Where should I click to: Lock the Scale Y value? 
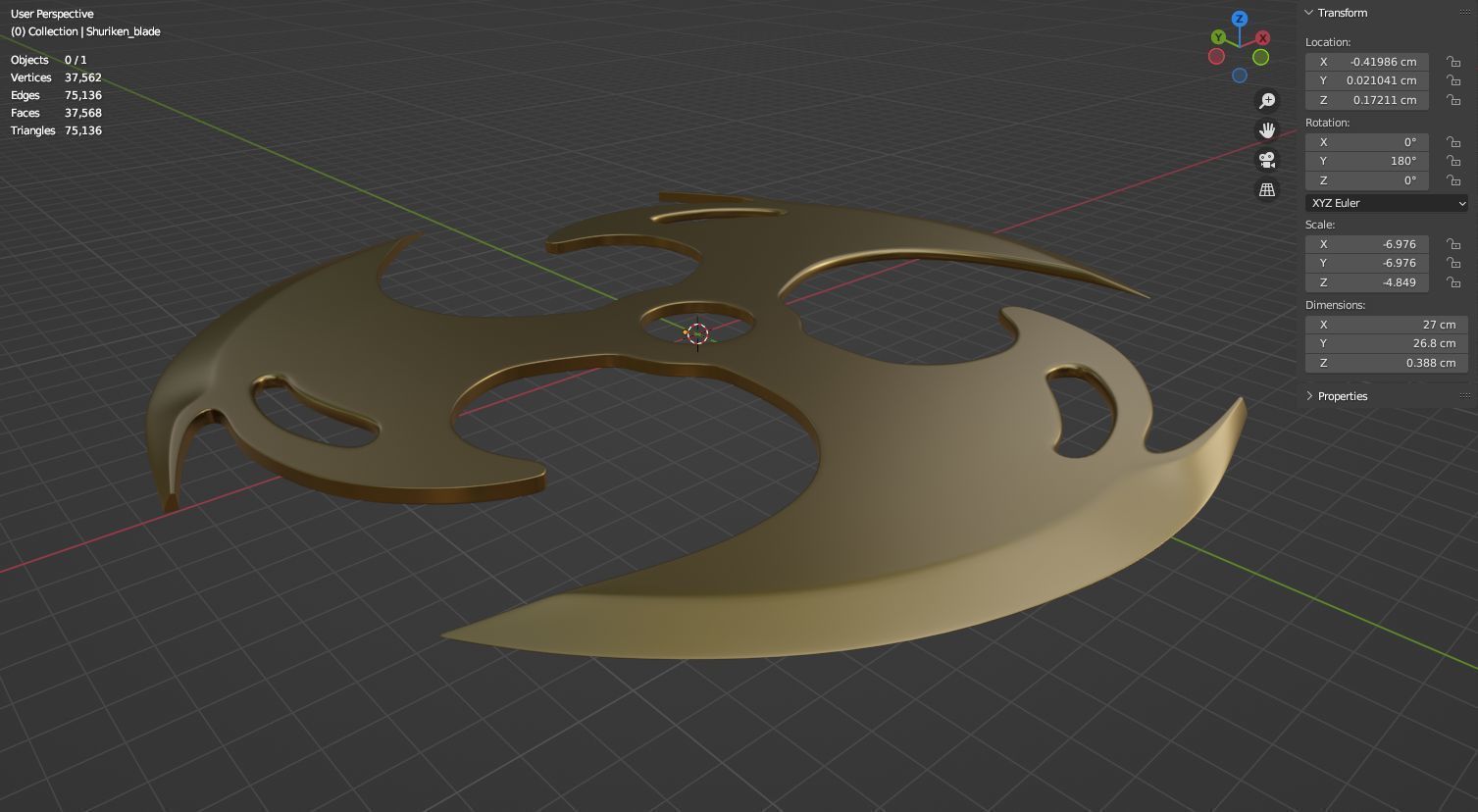(1453, 263)
